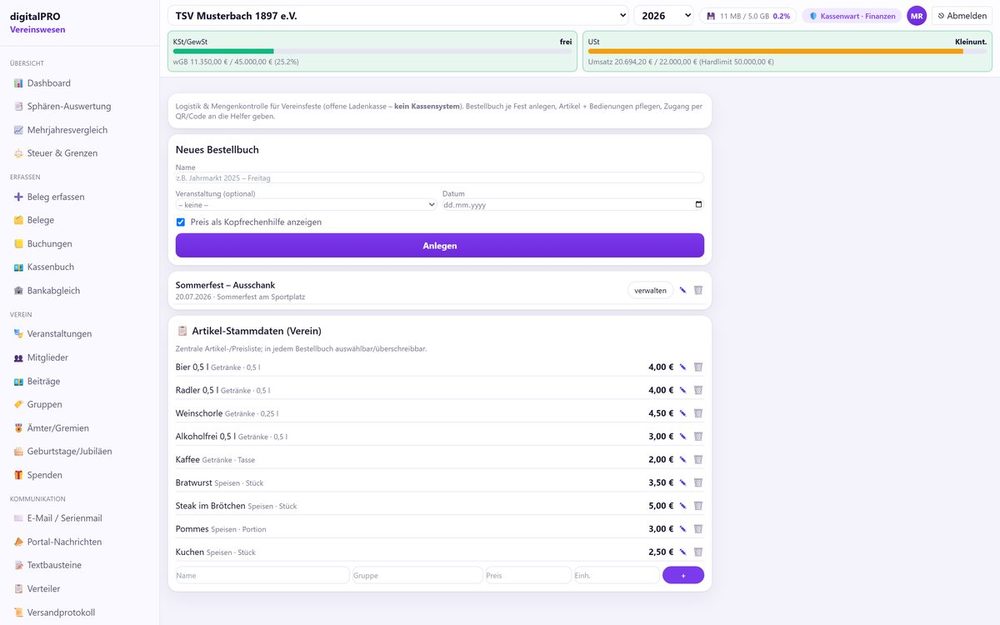Remove Kuchen article using trash icon
Image resolution: width=1000 pixels, height=625 pixels.
(698, 552)
